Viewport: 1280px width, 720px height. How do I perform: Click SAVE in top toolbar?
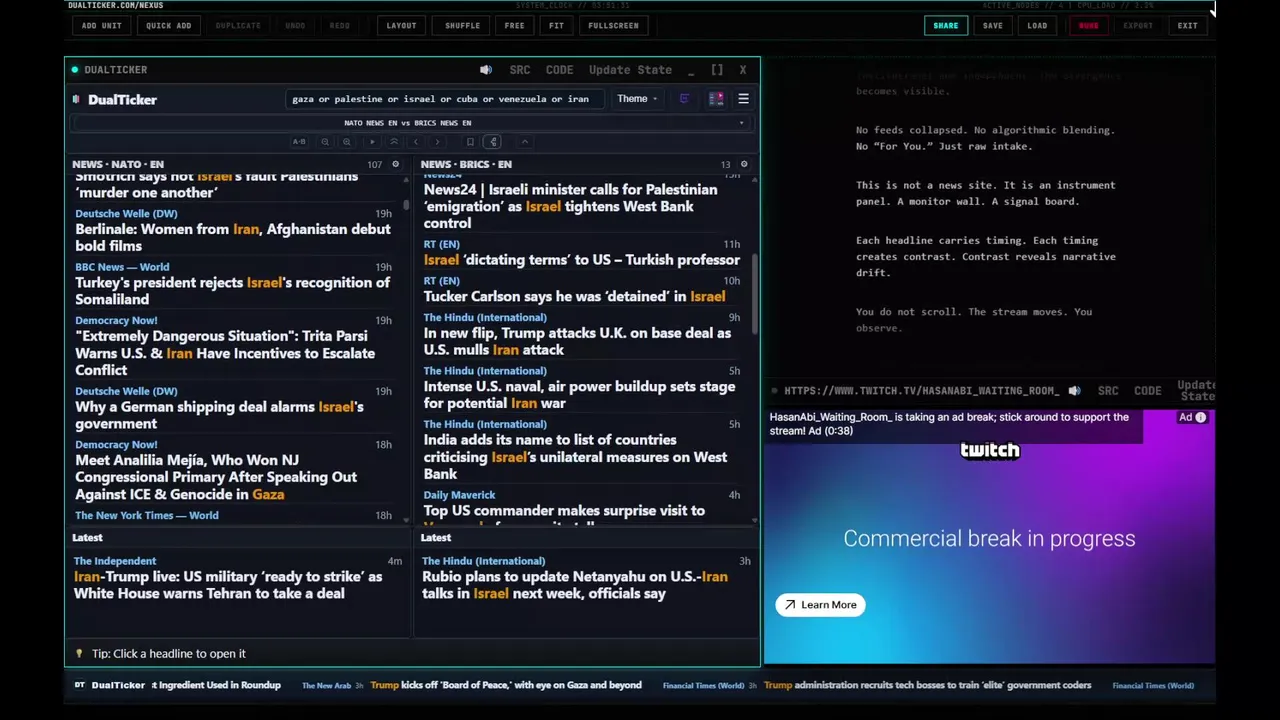click(992, 26)
